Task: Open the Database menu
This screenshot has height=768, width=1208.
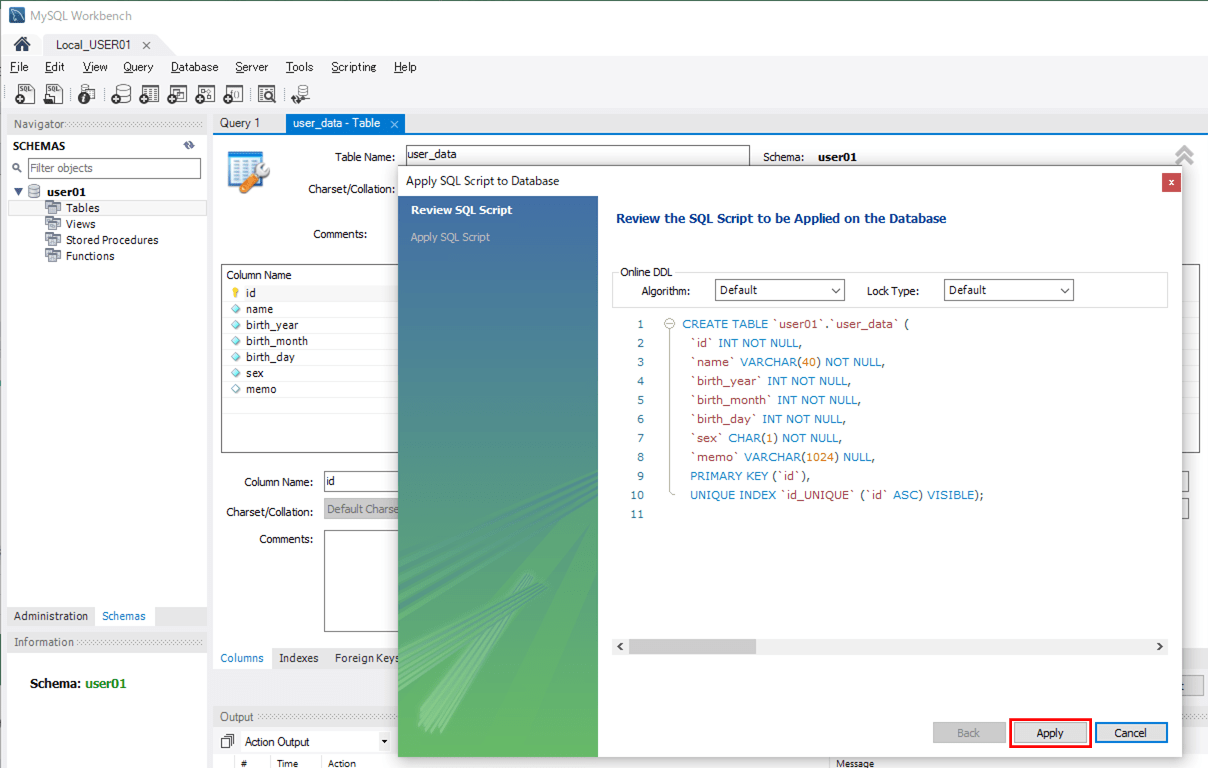Action: point(194,67)
